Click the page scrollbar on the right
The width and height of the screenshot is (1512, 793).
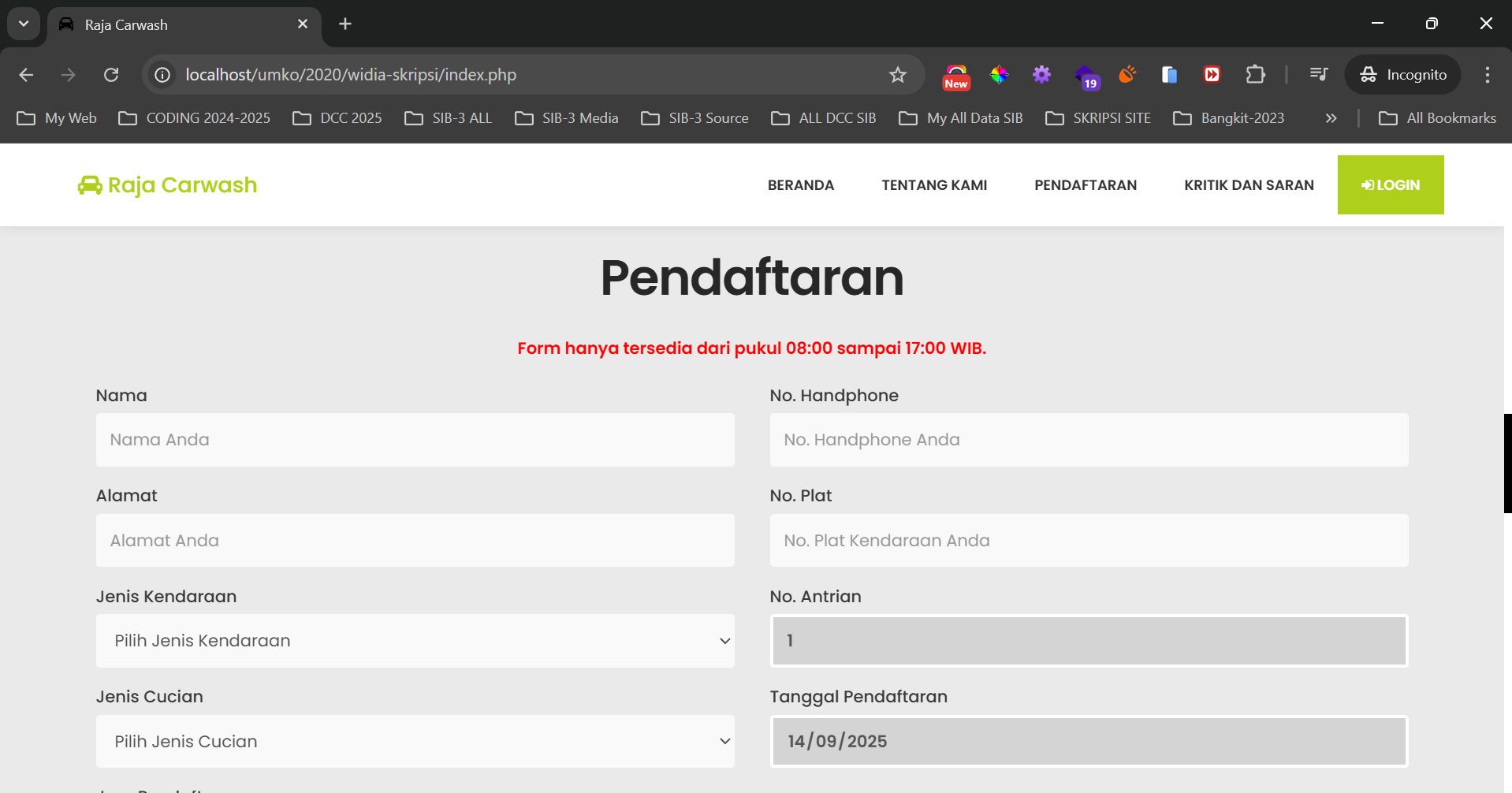[1506, 463]
